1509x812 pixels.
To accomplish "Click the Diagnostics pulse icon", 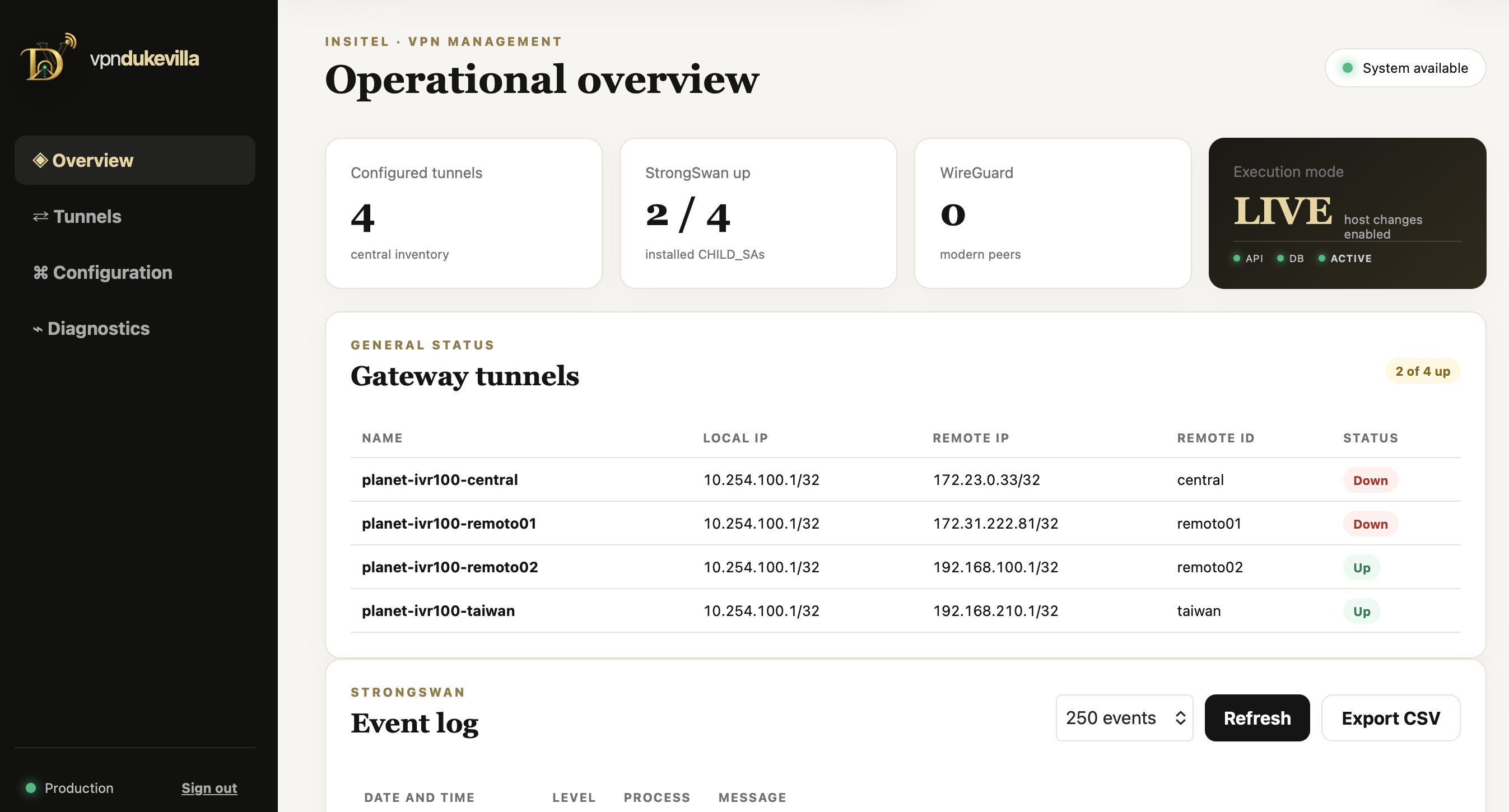I will pos(38,329).
